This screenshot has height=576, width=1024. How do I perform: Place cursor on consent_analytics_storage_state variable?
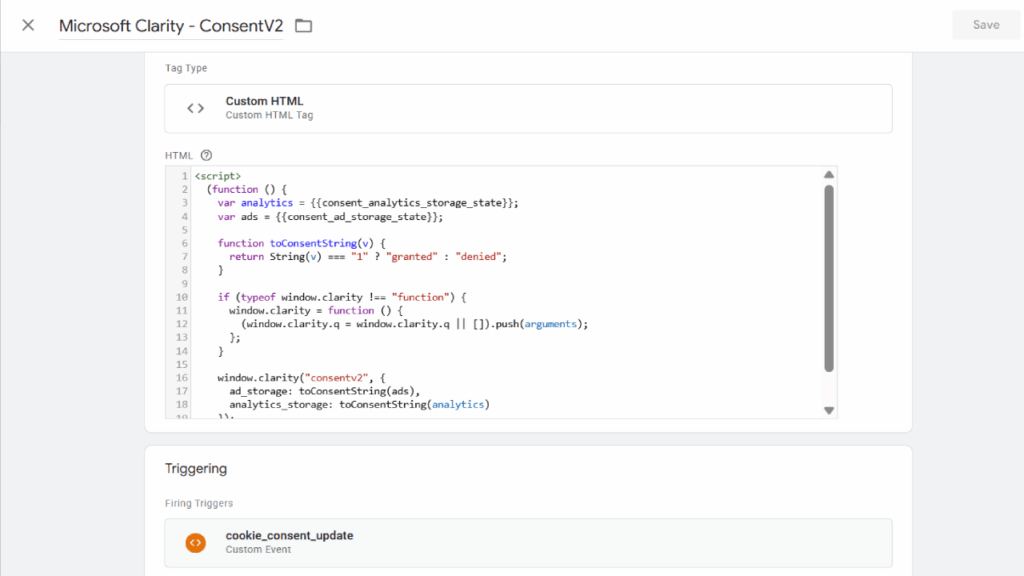pos(411,203)
